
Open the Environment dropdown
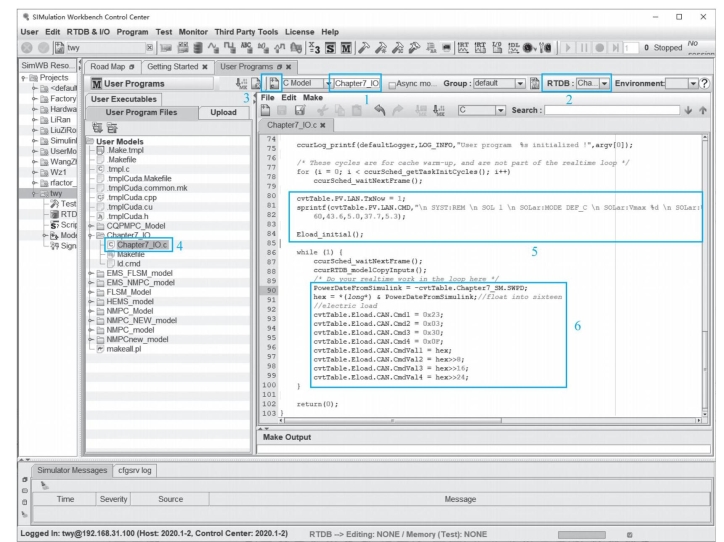[x=693, y=84]
